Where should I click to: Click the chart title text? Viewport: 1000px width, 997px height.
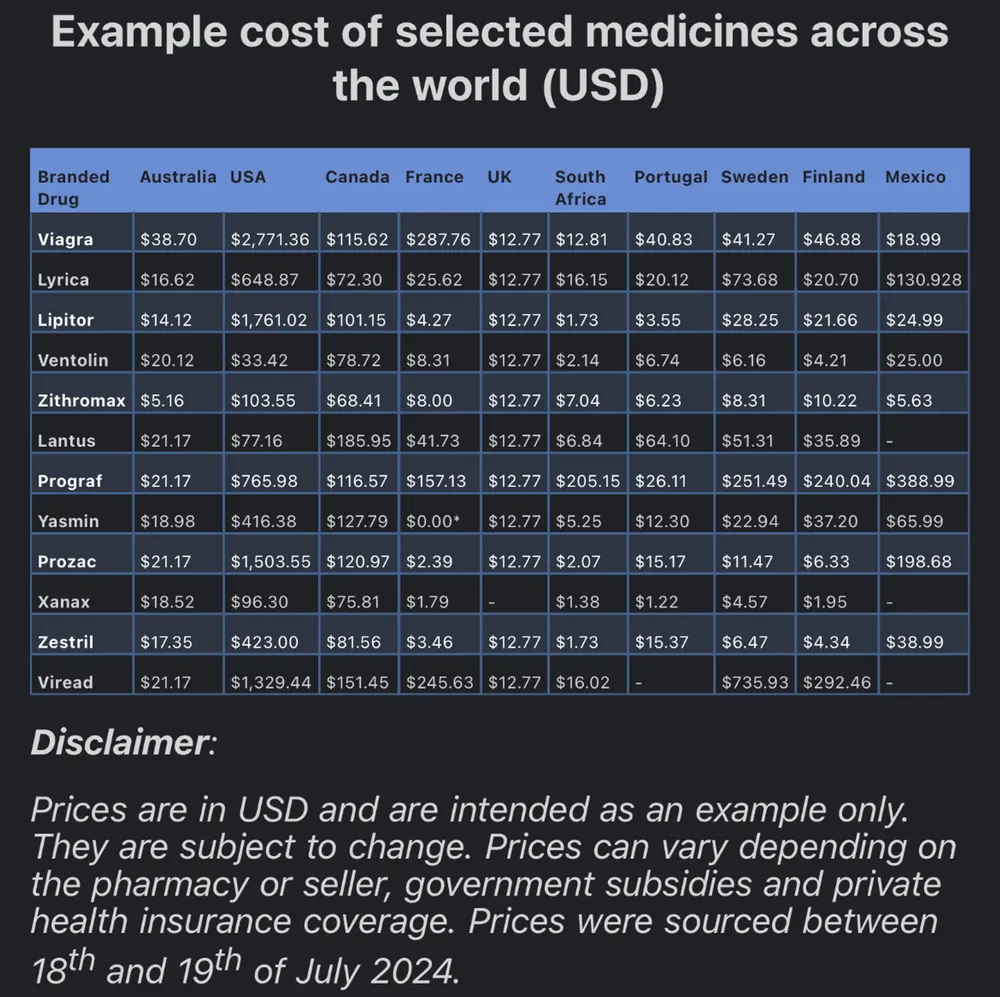[x=500, y=58]
